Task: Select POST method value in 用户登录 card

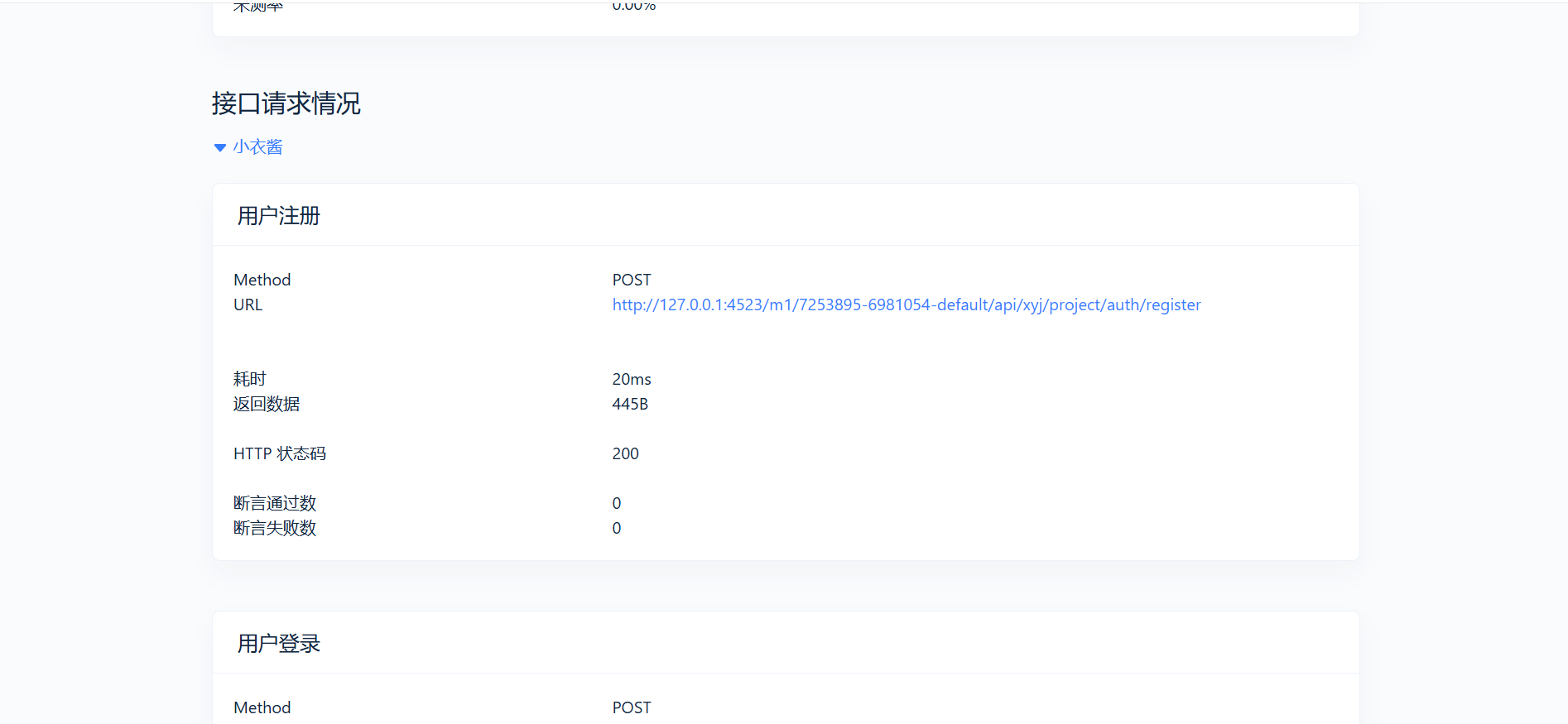Action: (632, 707)
